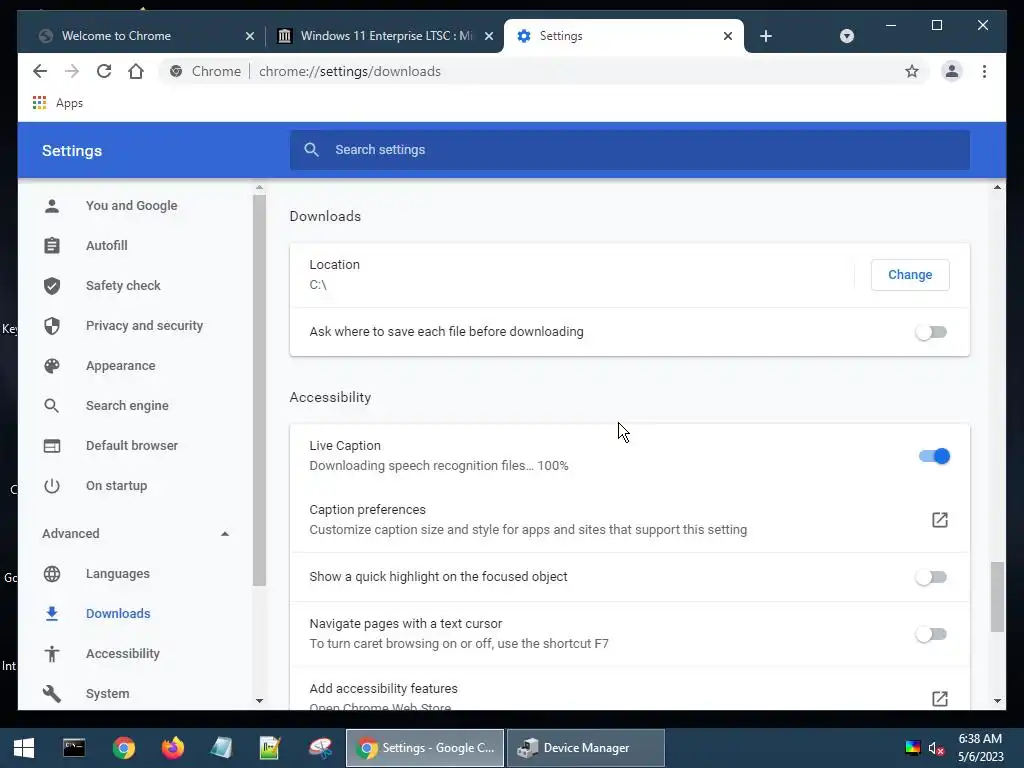
Task: Click the Downloads section heading
Action: 325,216
